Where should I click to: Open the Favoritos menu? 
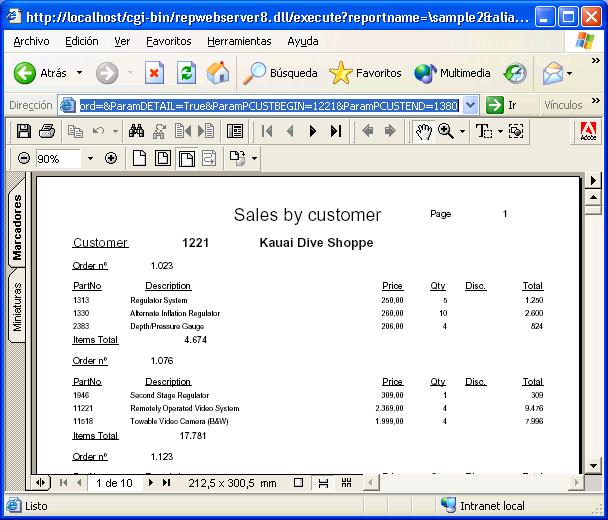168,41
